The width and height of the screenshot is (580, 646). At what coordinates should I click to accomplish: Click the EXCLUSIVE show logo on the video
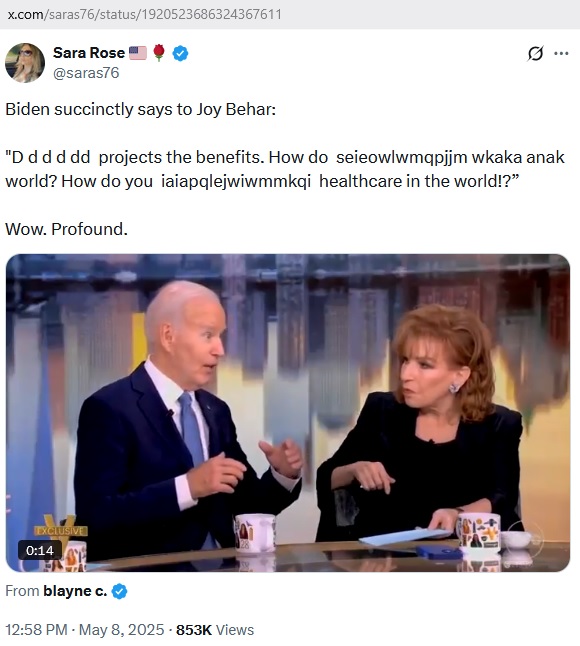point(61,529)
